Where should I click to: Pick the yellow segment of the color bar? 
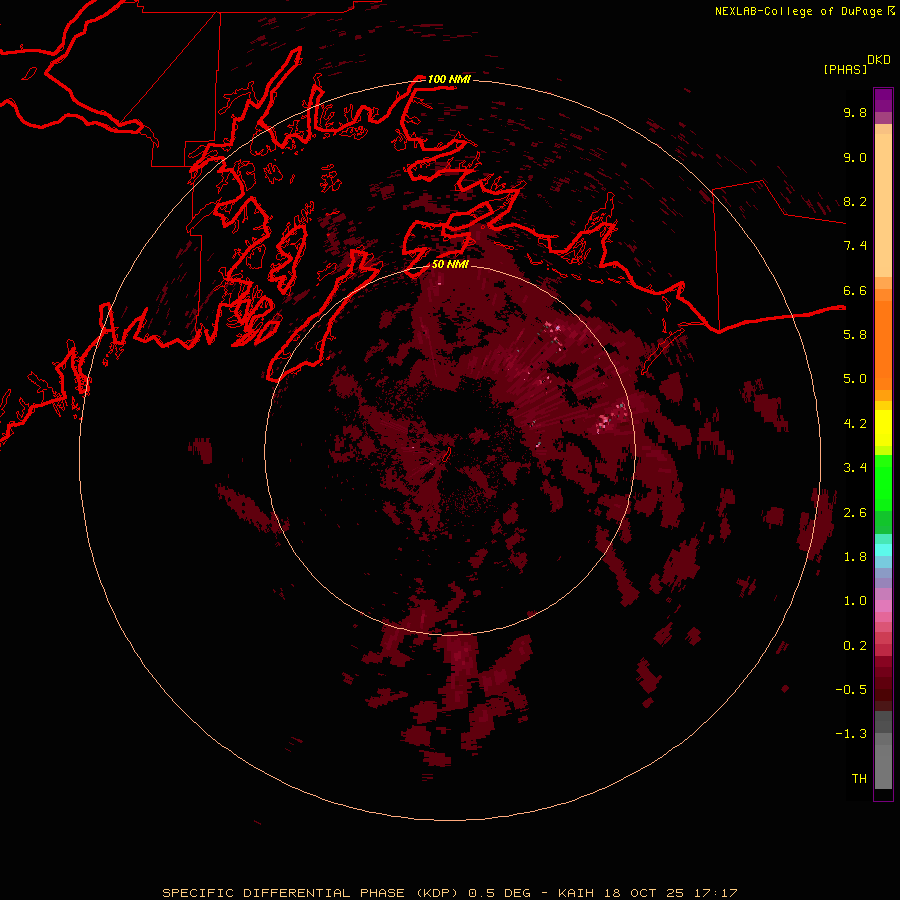click(883, 428)
